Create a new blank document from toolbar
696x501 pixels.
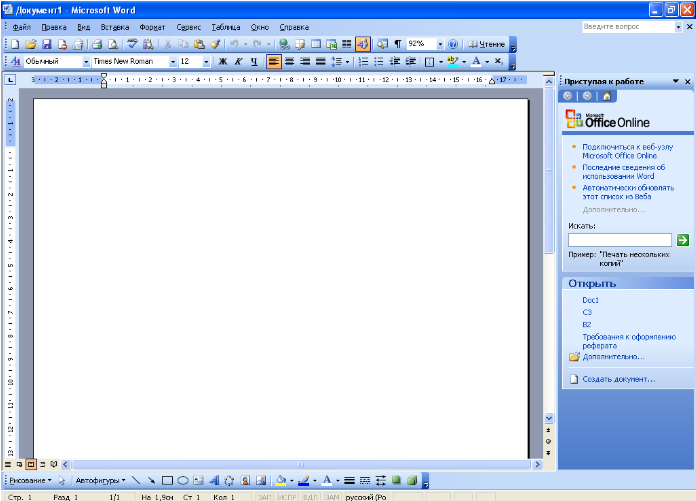[x=15, y=44]
